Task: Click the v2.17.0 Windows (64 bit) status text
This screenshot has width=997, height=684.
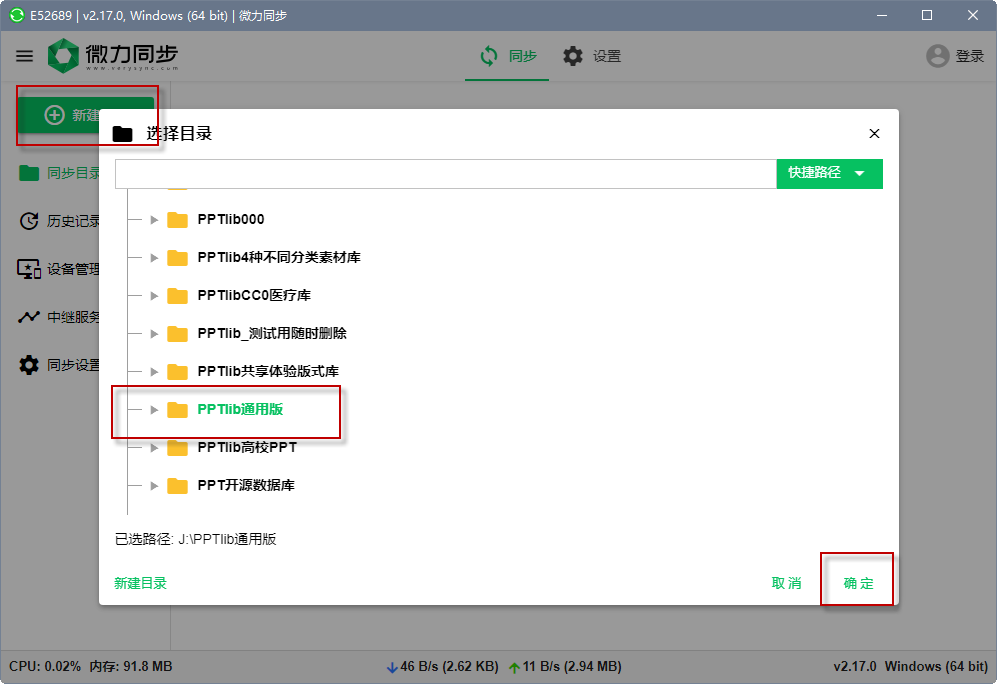Action: (x=911, y=666)
